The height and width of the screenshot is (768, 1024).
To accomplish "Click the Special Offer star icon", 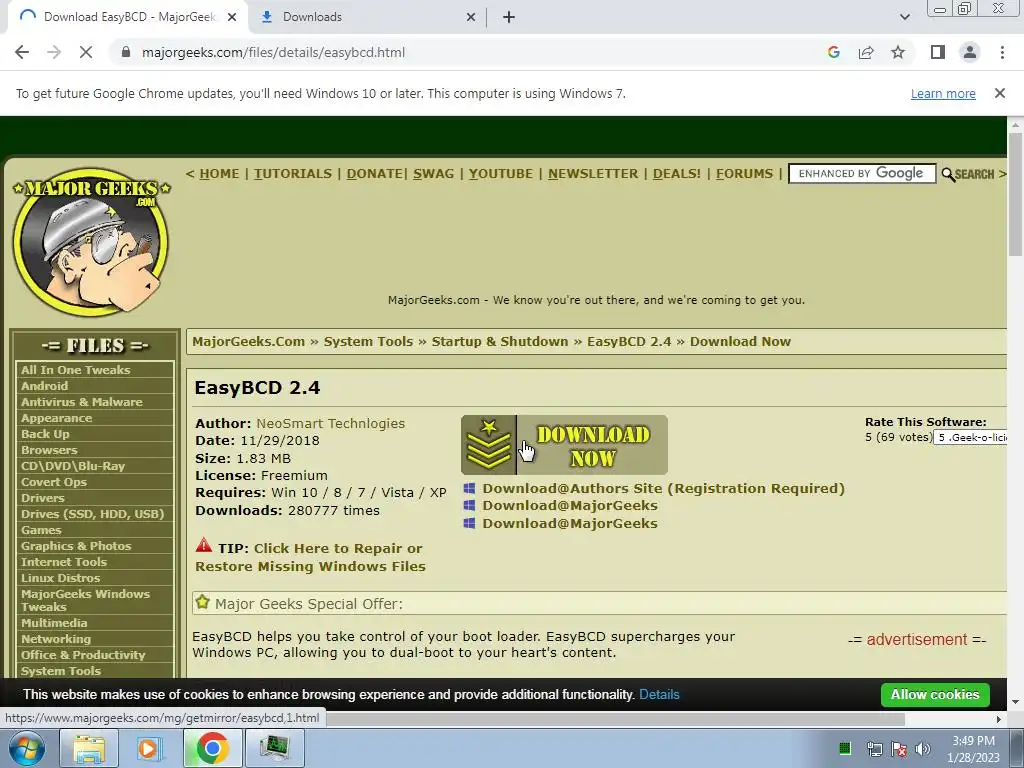I will pos(202,602).
